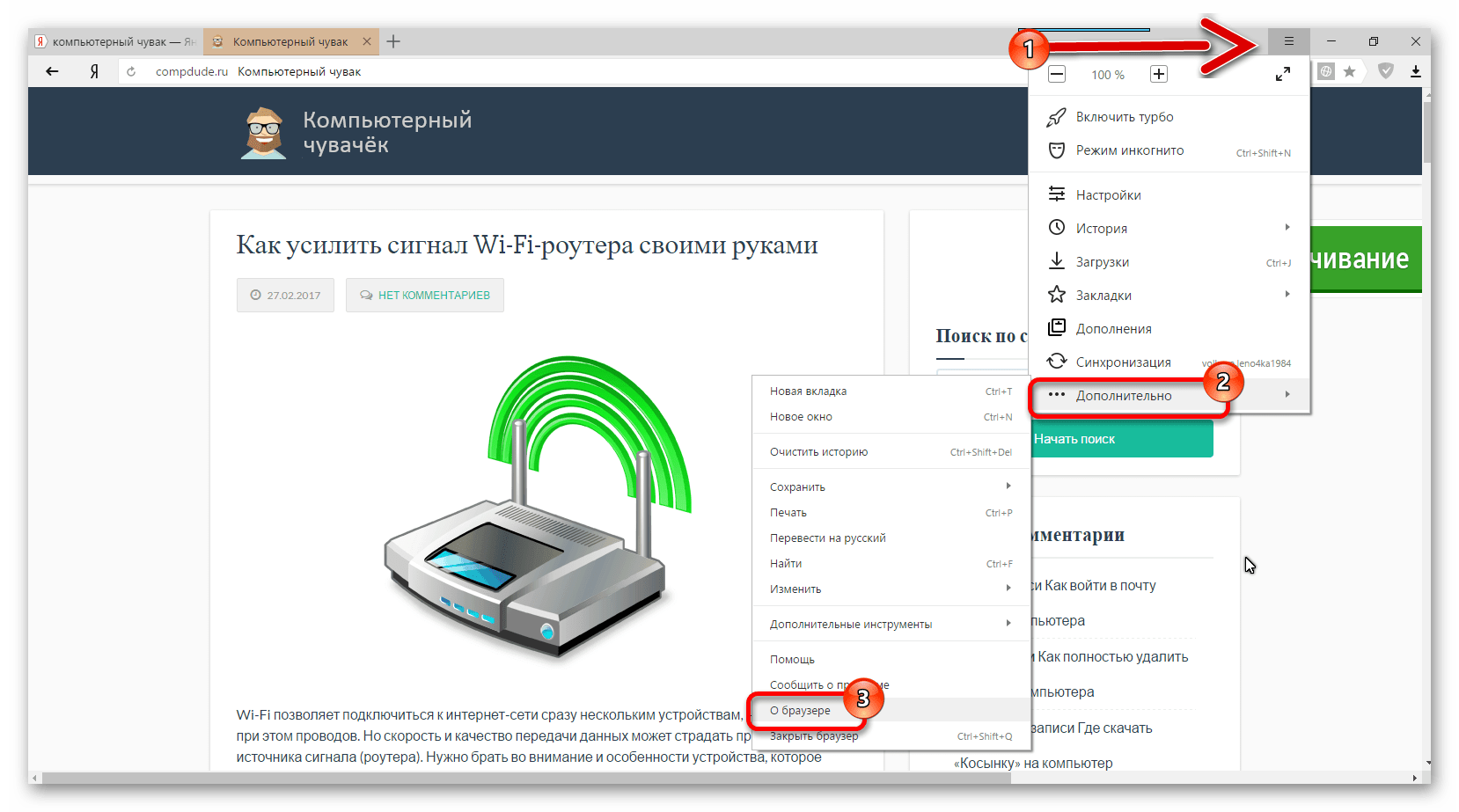Open Yandex home via the Я icon
Viewport: 1459px width, 812px height.
click(94, 71)
